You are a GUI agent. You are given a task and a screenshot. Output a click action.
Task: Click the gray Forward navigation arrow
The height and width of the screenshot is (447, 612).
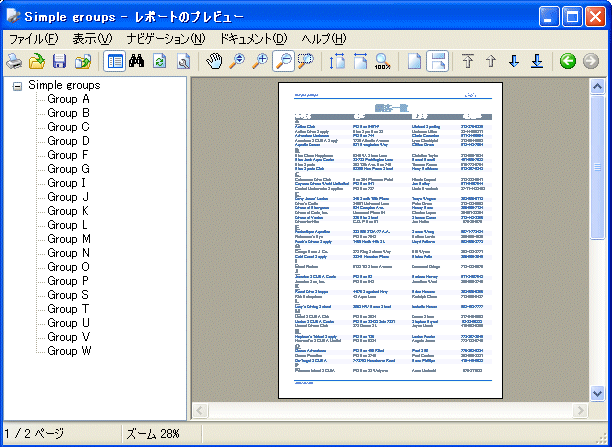point(591,61)
